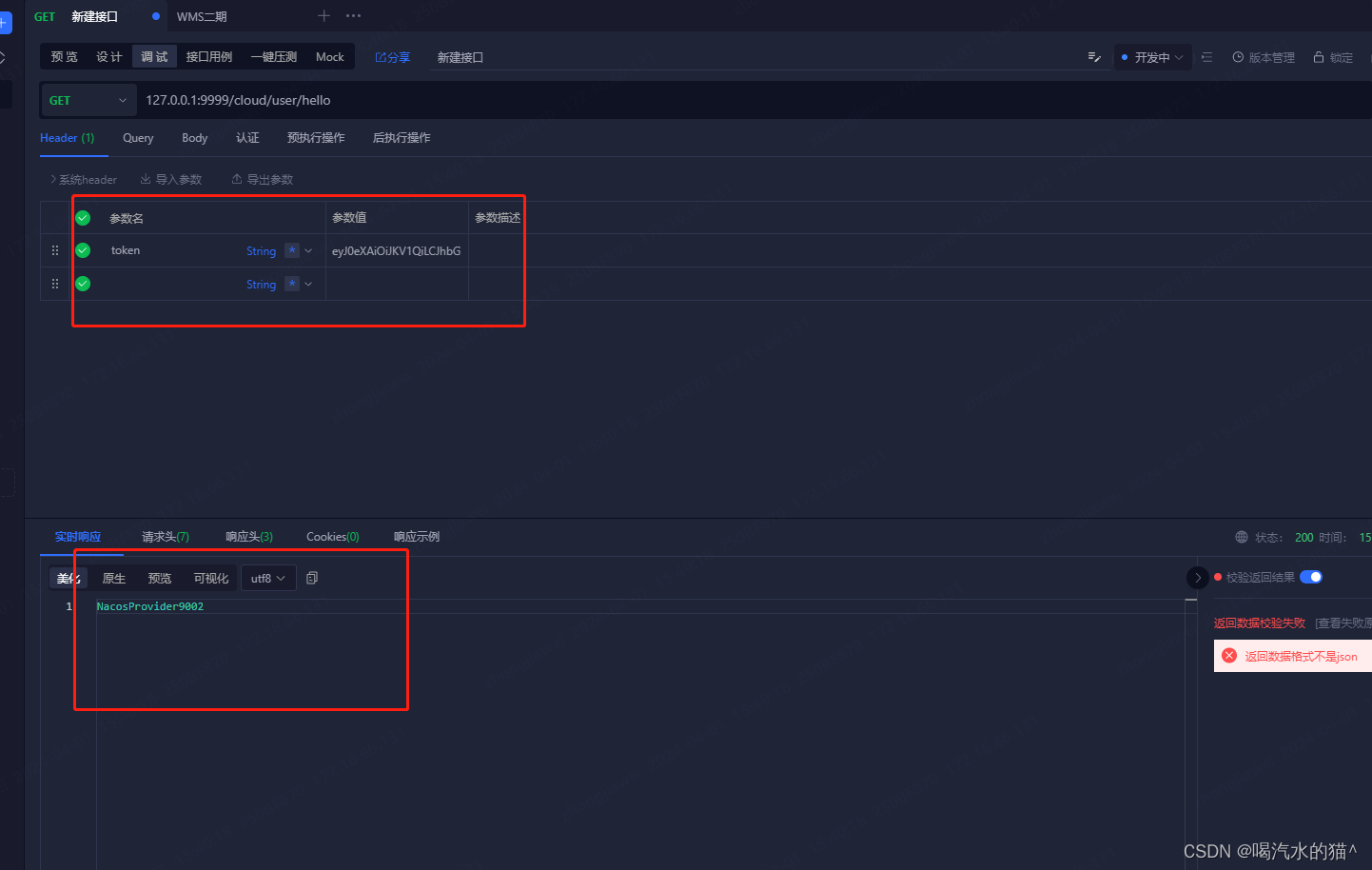Image resolution: width=1372 pixels, height=870 pixels.
Task: Open the 预执行操作 tab
Action: tap(316, 138)
